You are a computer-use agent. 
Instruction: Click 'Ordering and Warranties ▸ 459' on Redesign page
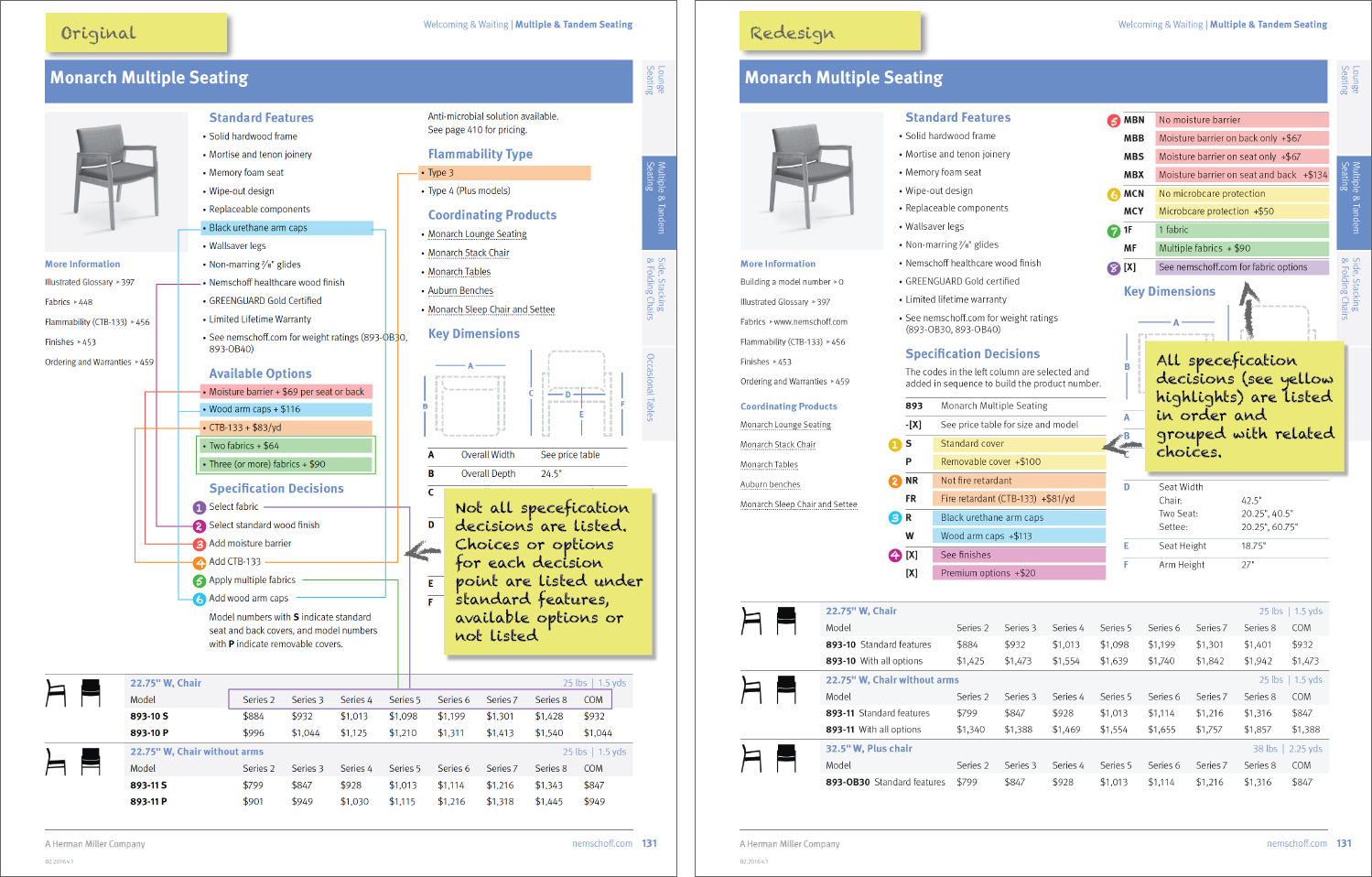(794, 382)
